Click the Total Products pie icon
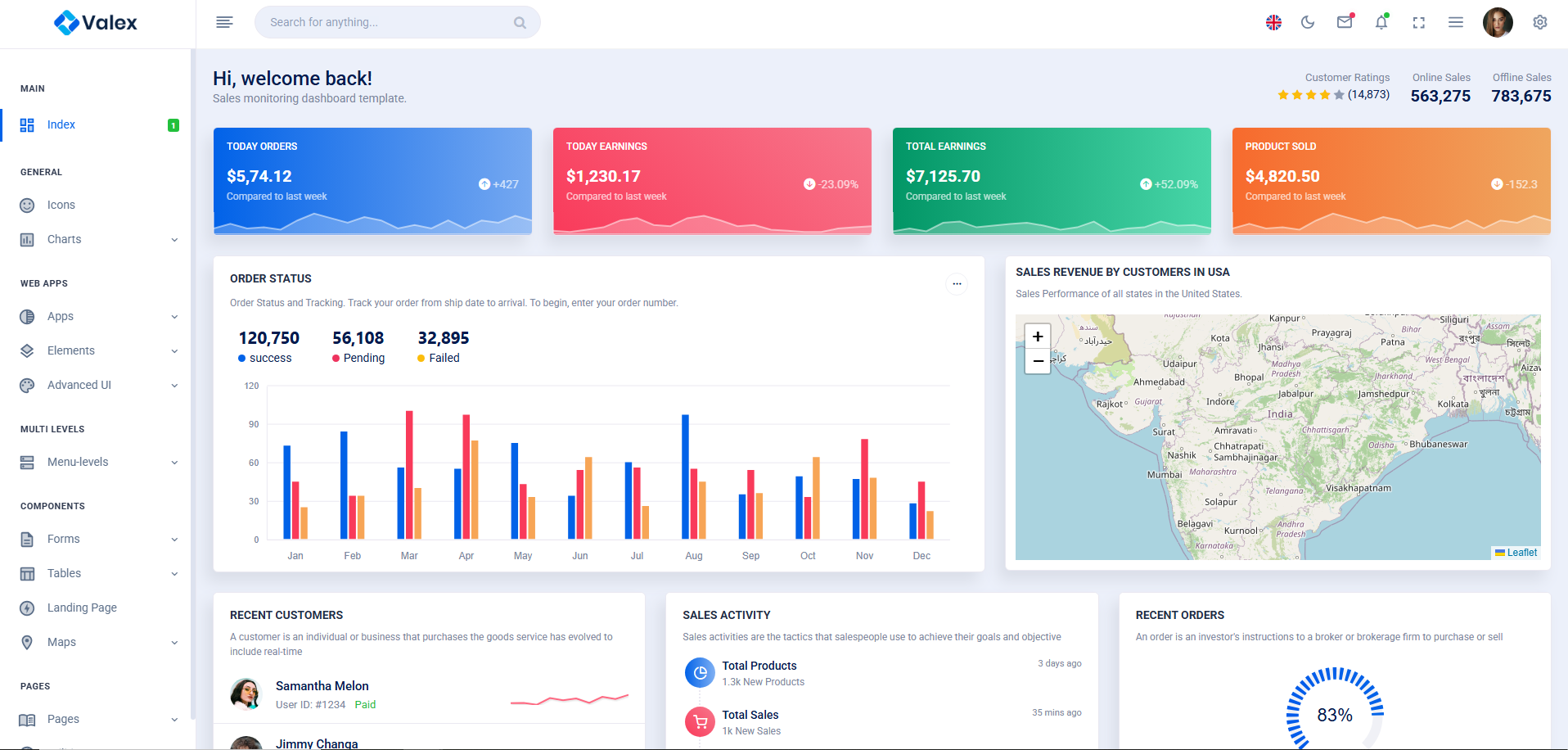Image resolution: width=1568 pixels, height=750 pixels. pyautogui.click(x=700, y=673)
